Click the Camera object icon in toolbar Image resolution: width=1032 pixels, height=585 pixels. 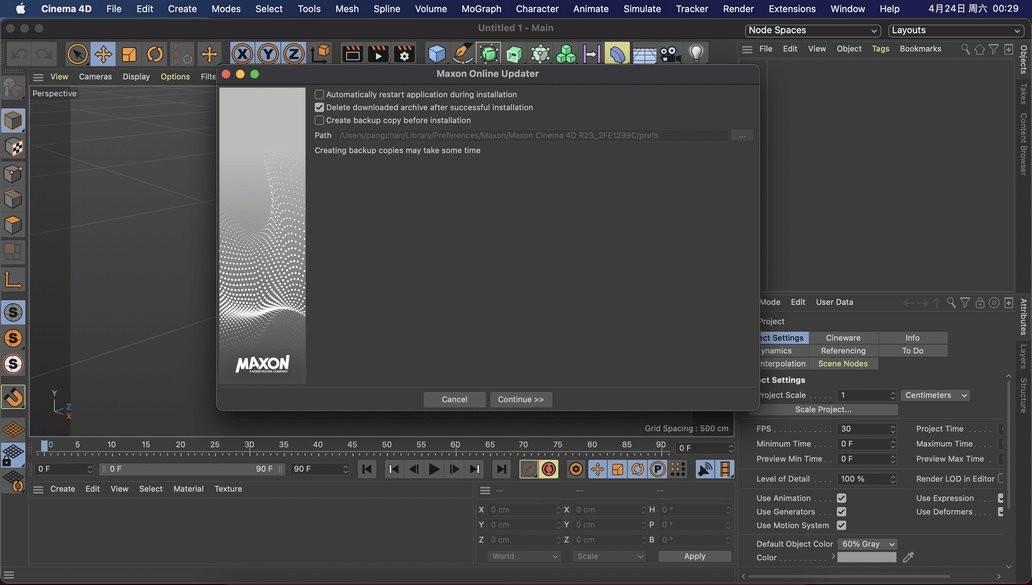coord(670,54)
